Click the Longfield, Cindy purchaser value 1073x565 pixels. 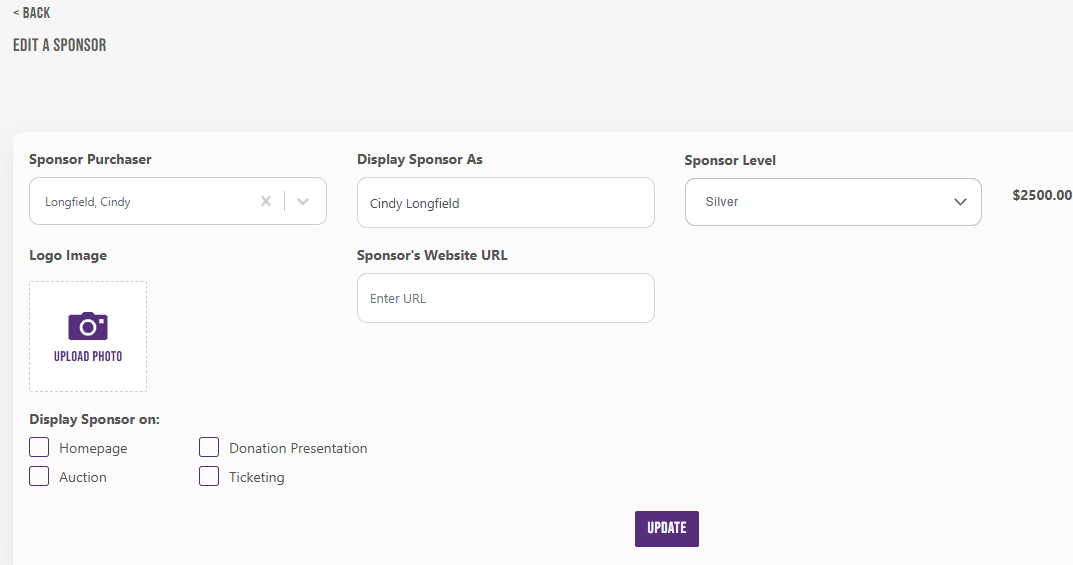point(88,202)
